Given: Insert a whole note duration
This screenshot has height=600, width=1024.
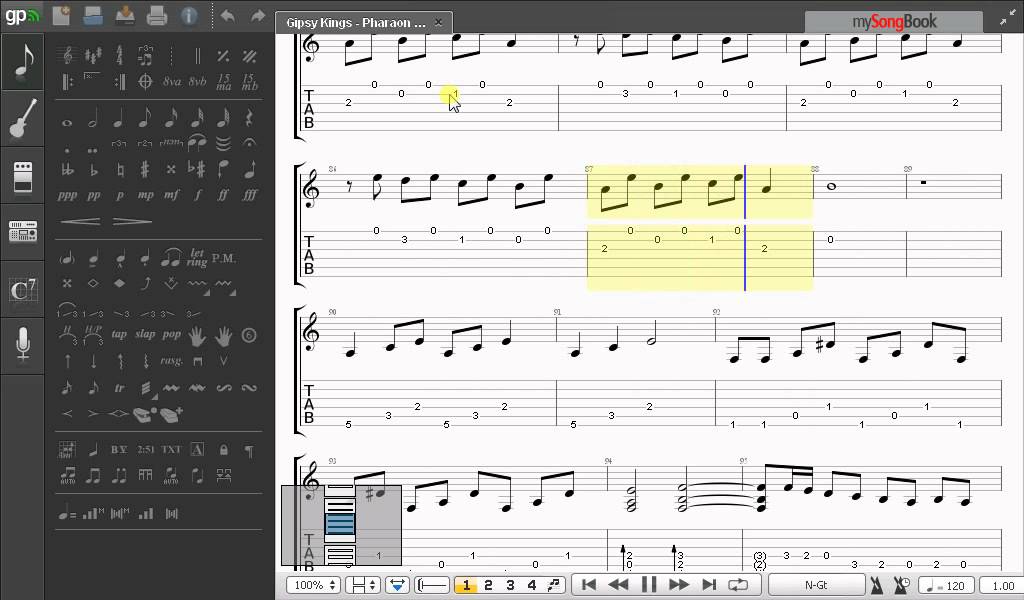Looking at the screenshot, I should [x=67, y=122].
